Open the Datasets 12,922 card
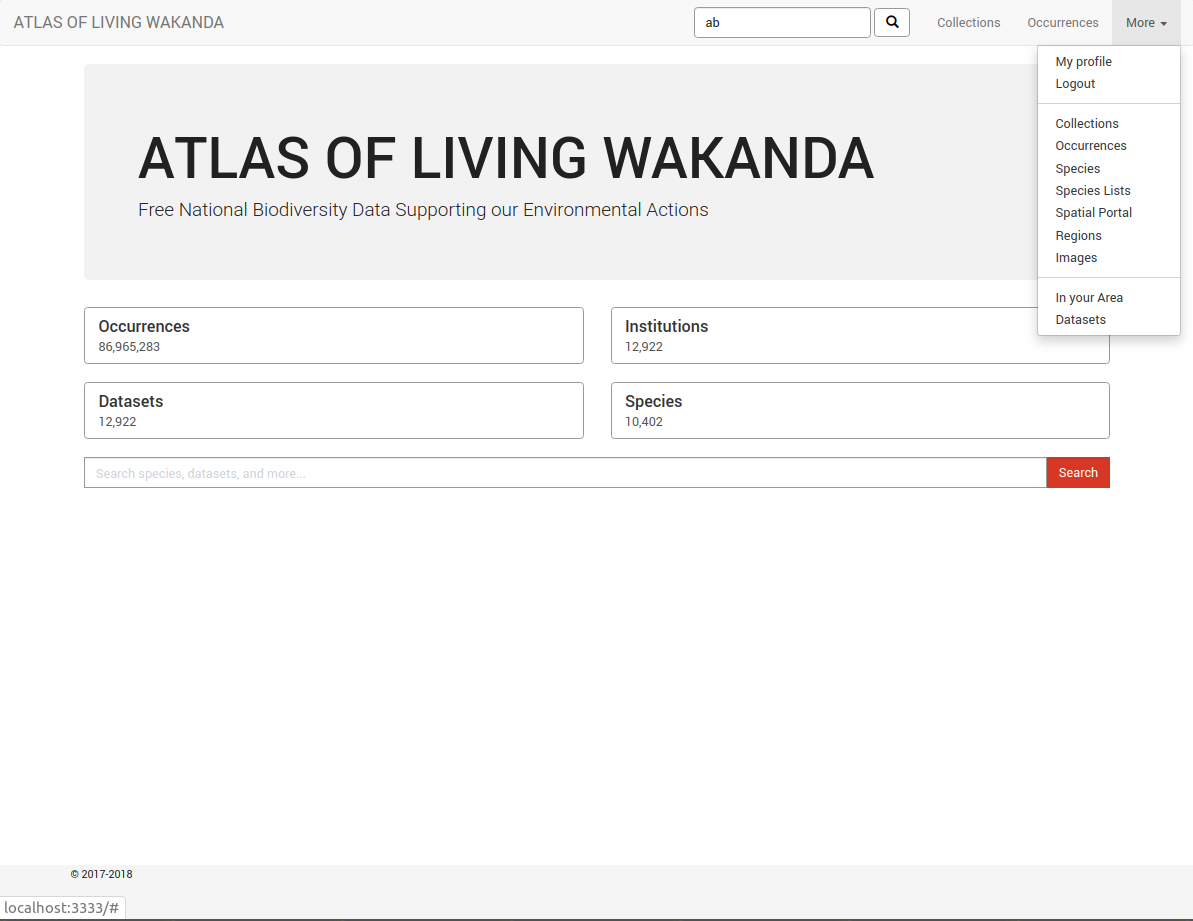1193x921 pixels. coord(334,411)
